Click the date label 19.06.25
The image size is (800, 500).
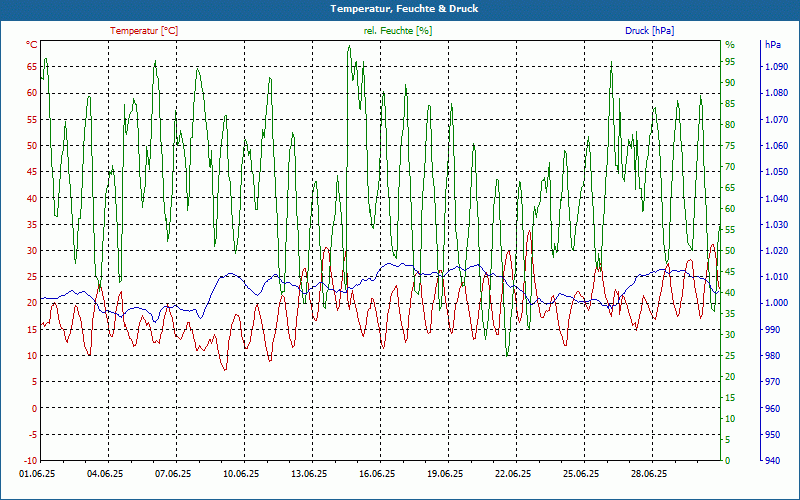point(445,474)
